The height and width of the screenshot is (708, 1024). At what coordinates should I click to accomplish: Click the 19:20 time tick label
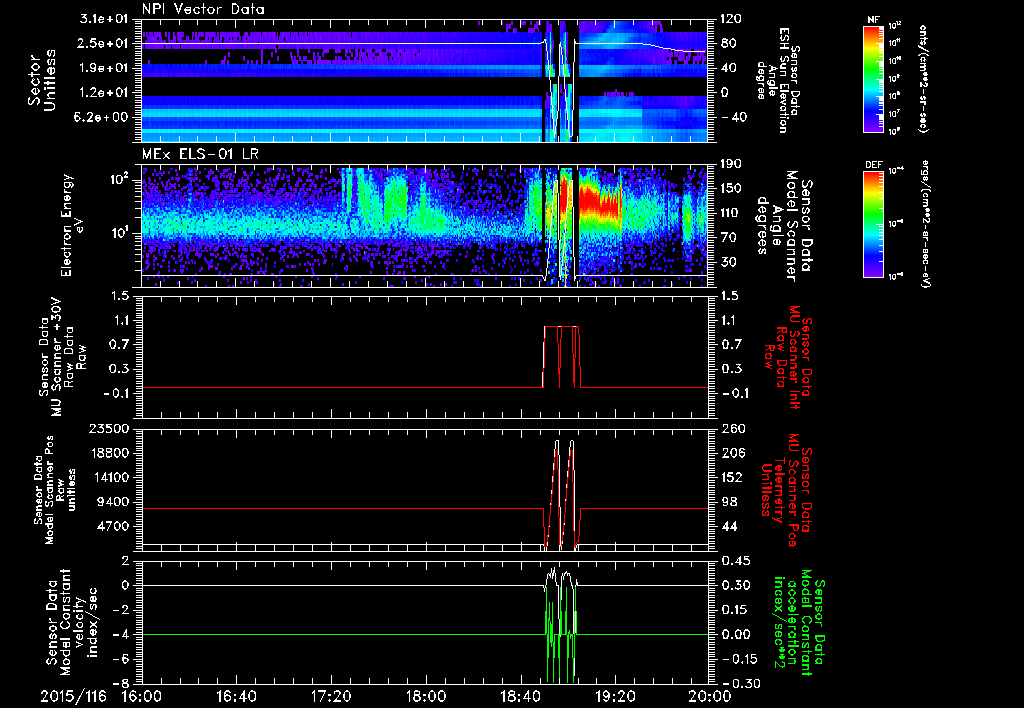[x=615, y=696]
